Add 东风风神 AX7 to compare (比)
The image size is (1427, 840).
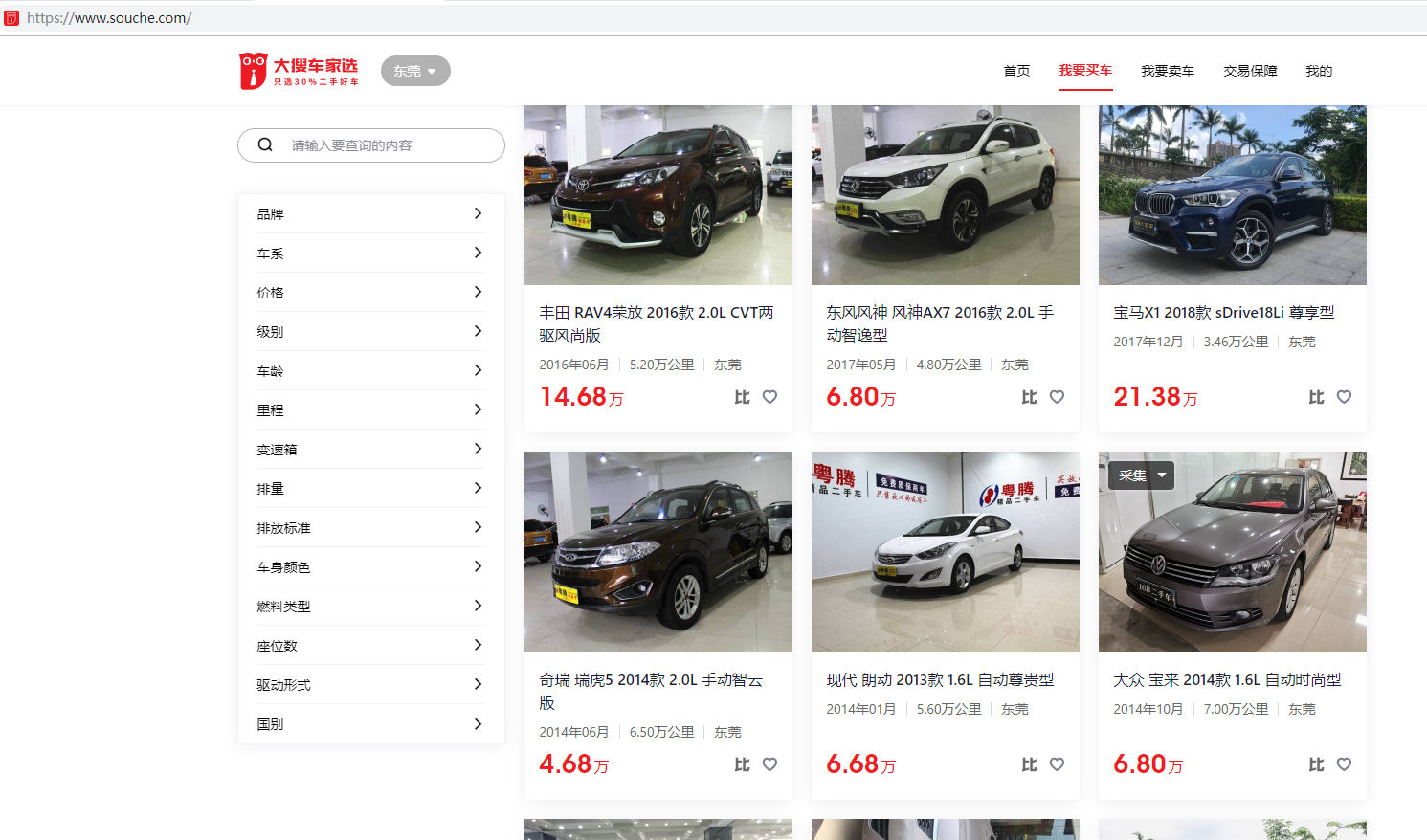pyautogui.click(x=1029, y=397)
